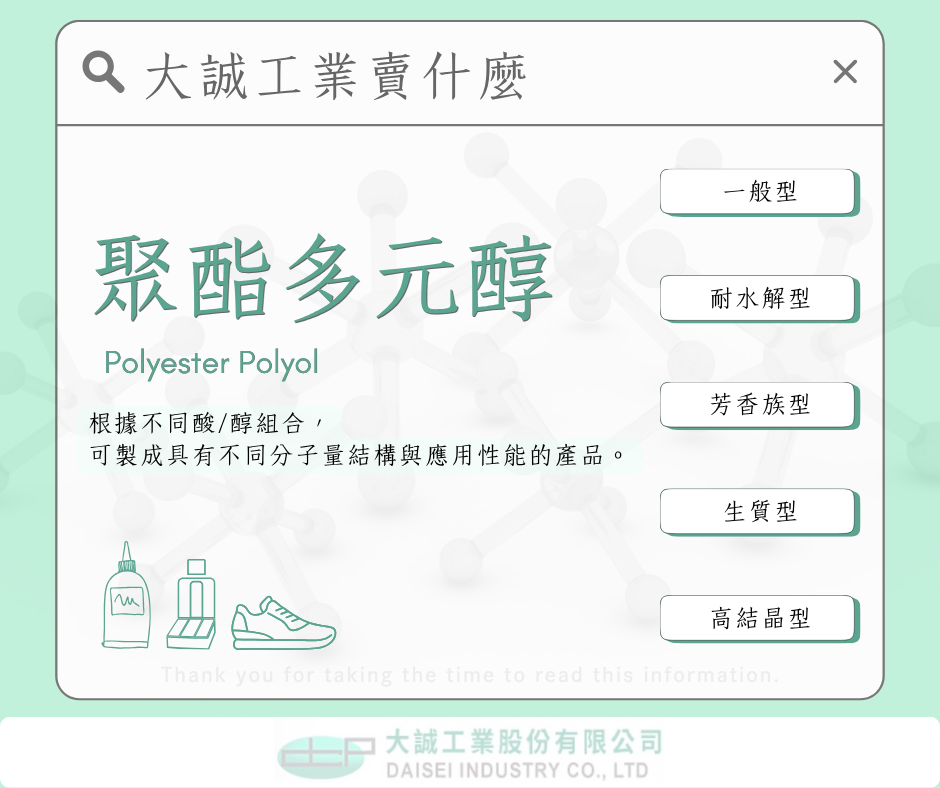Click the car seat illustration

pyautogui.click(x=191, y=604)
